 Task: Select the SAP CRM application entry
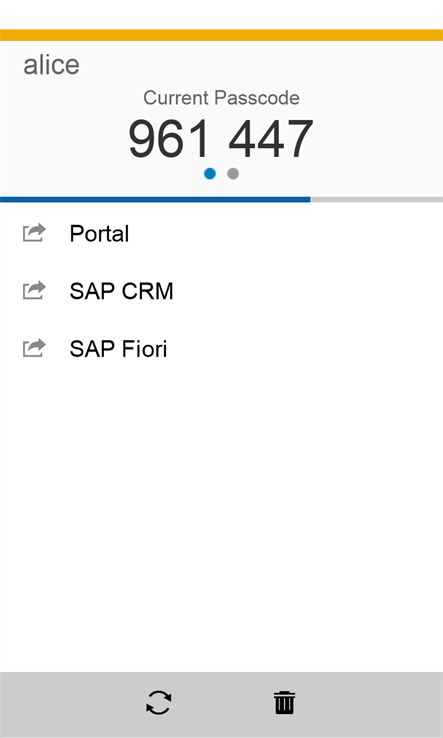(x=221, y=291)
